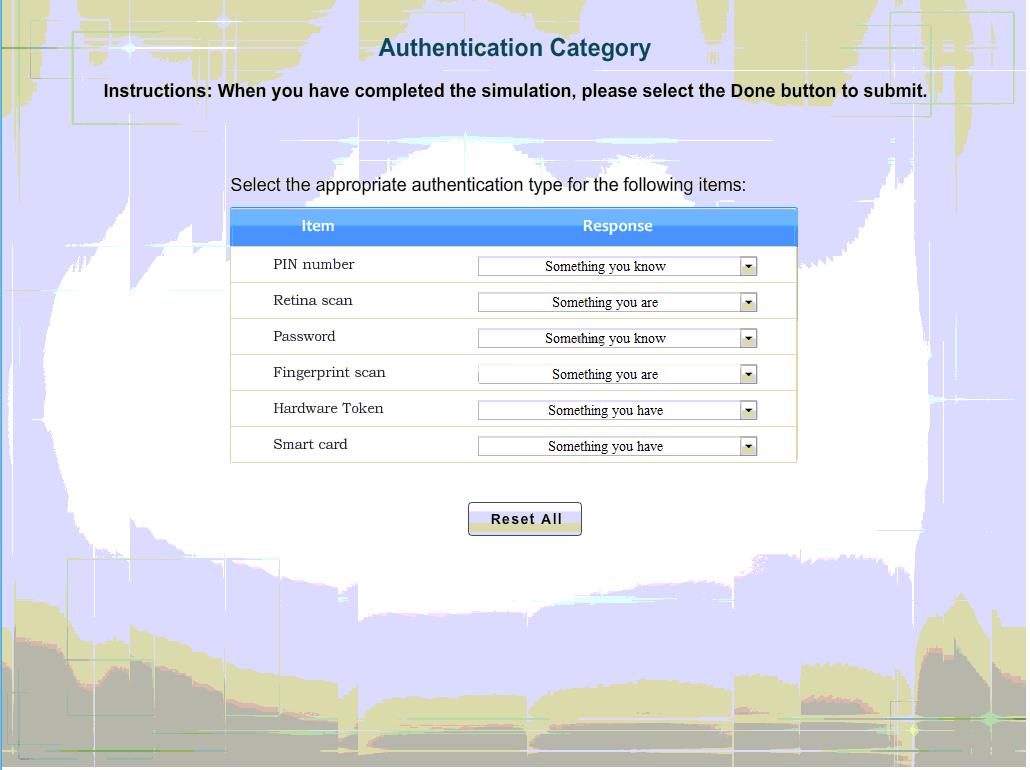
Task: Click the Password item label
Action: (x=304, y=336)
